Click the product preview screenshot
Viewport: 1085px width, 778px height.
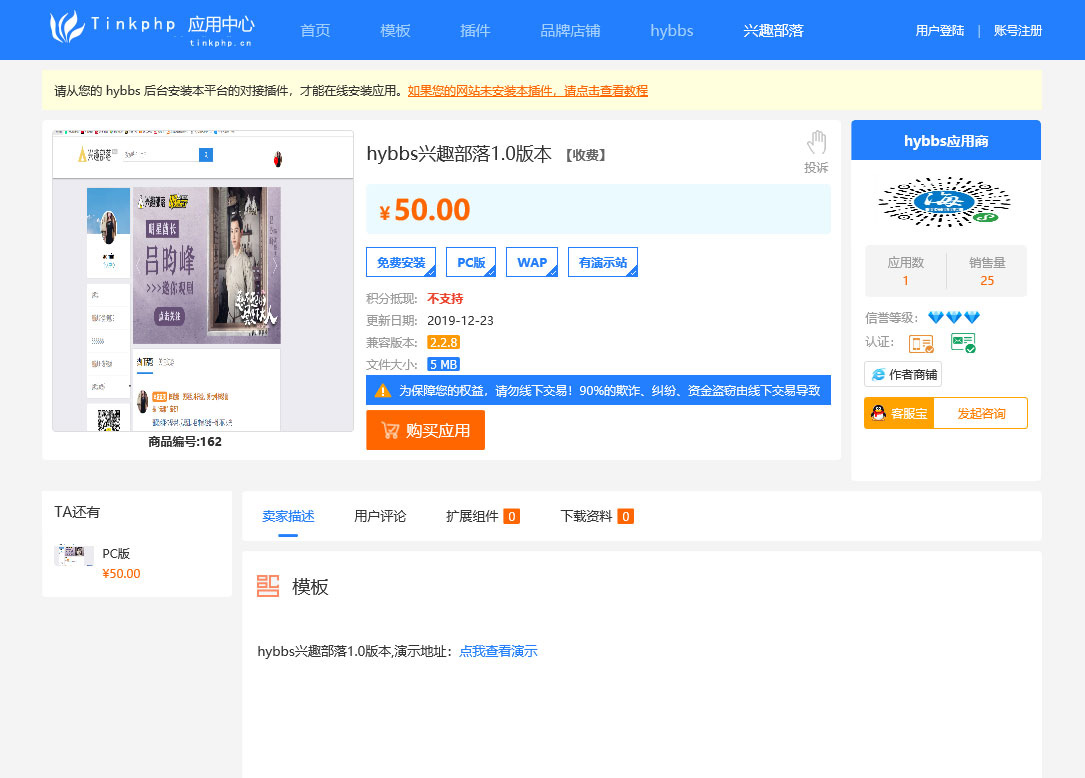(203, 280)
